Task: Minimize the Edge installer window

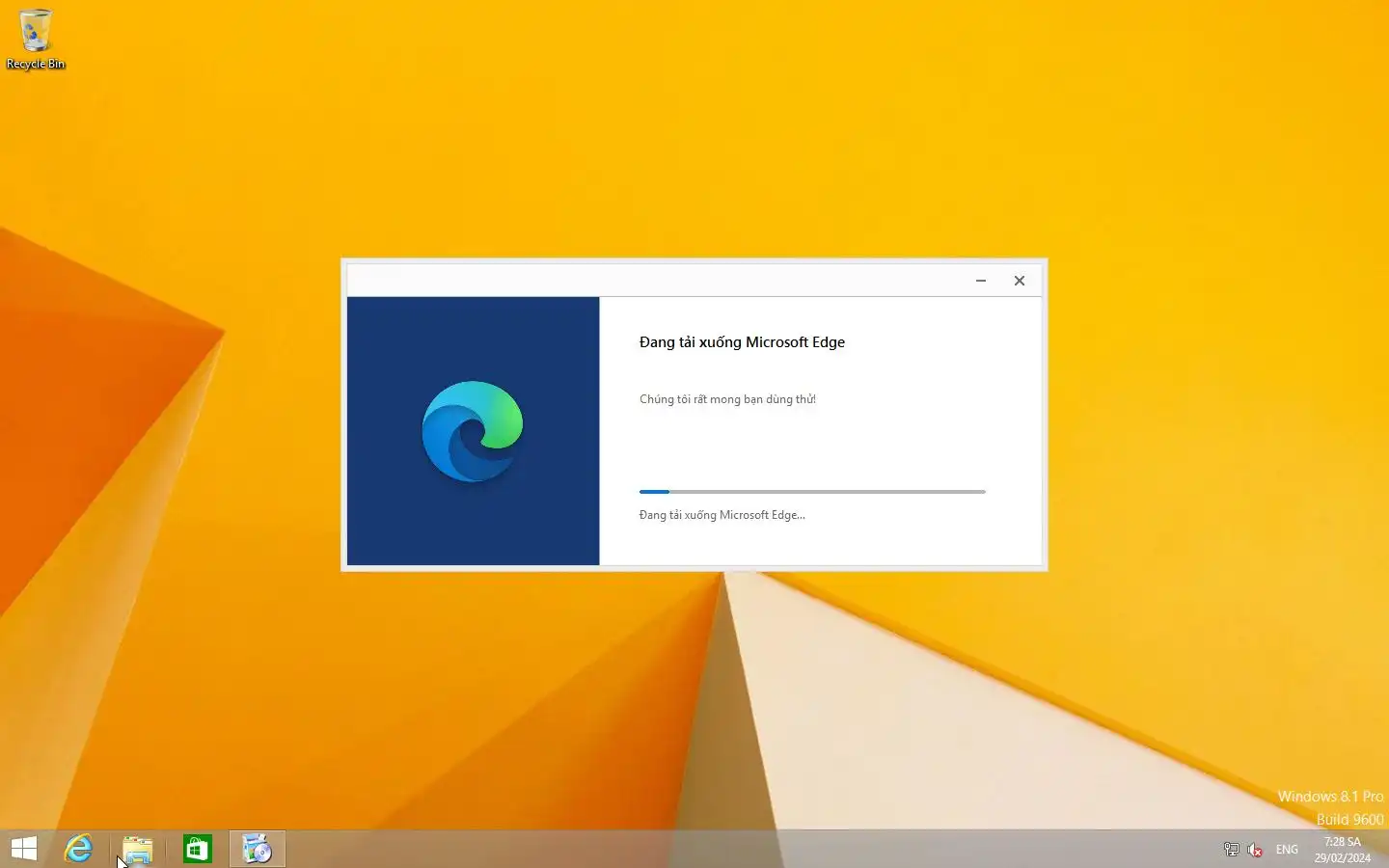Action: [x=981, y=281]
